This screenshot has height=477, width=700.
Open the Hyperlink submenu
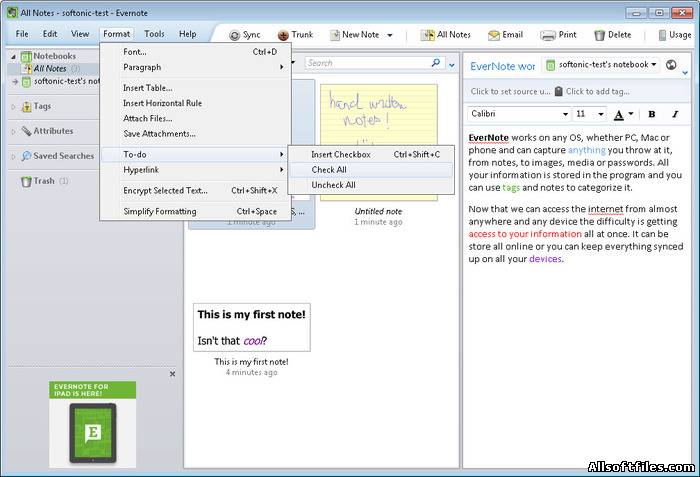click(195, 170)
